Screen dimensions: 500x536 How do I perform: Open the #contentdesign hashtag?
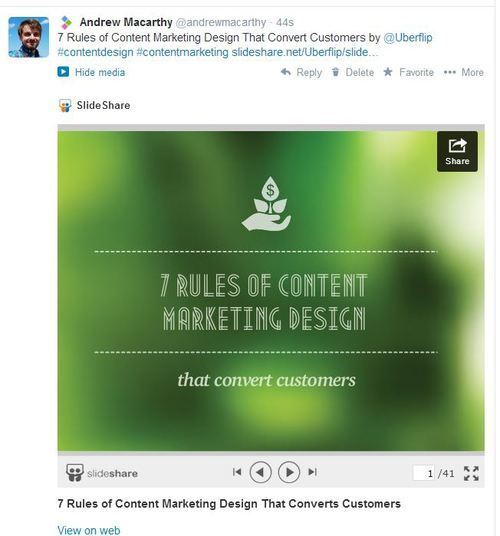click(95, 53)
